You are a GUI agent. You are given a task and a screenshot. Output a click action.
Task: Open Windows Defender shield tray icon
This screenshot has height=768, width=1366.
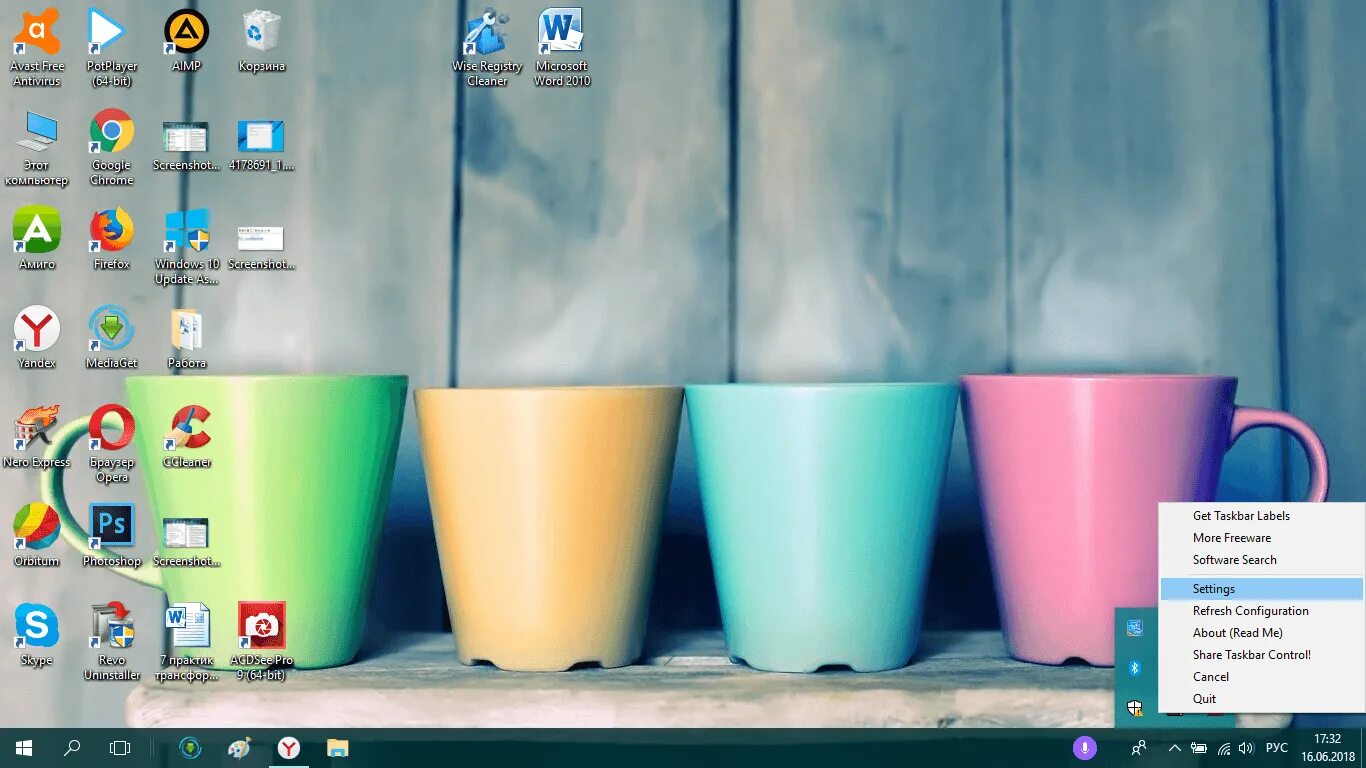(1135, 708)
